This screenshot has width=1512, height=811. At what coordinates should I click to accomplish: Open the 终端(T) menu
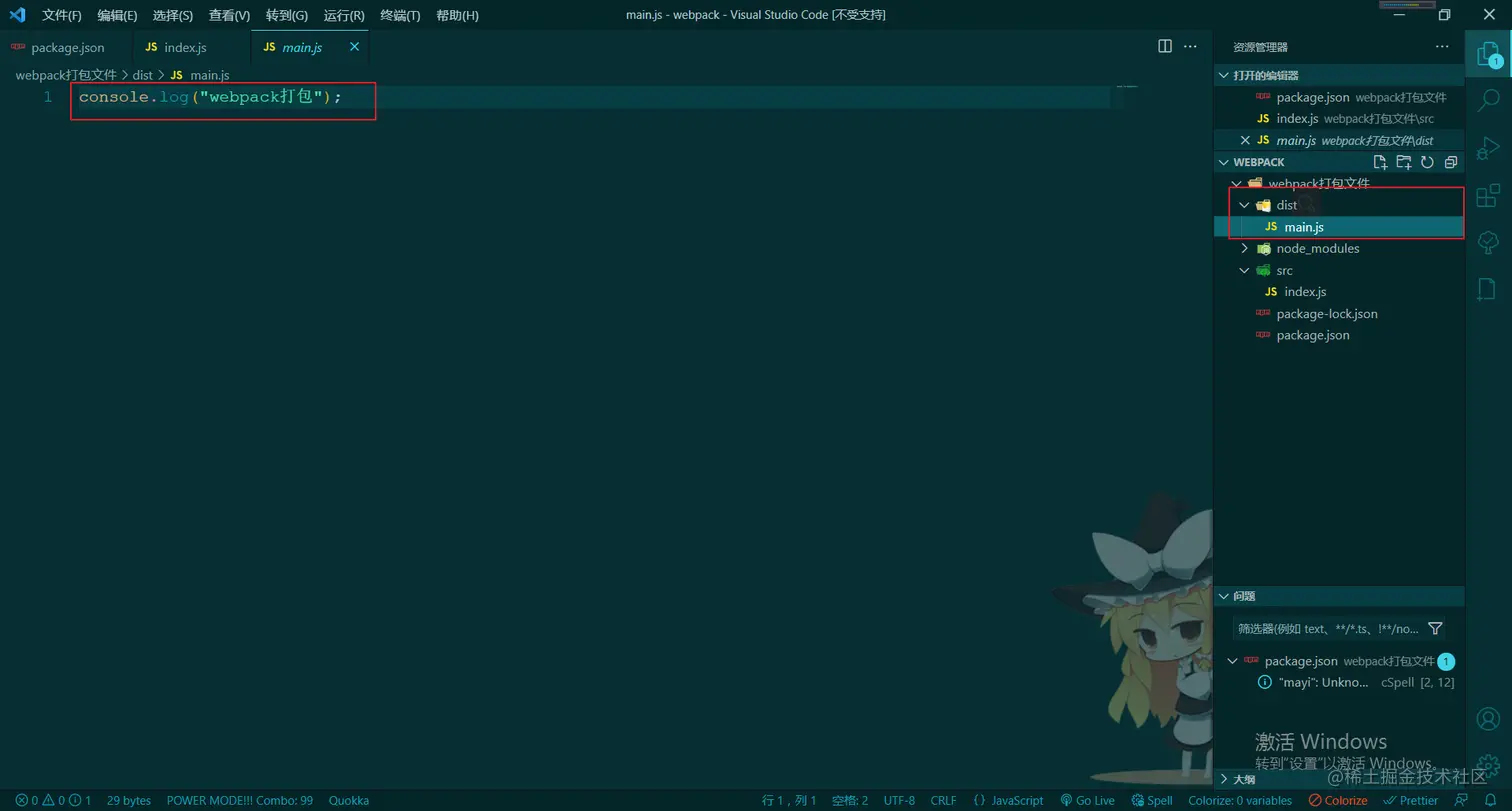pos(400,16)
